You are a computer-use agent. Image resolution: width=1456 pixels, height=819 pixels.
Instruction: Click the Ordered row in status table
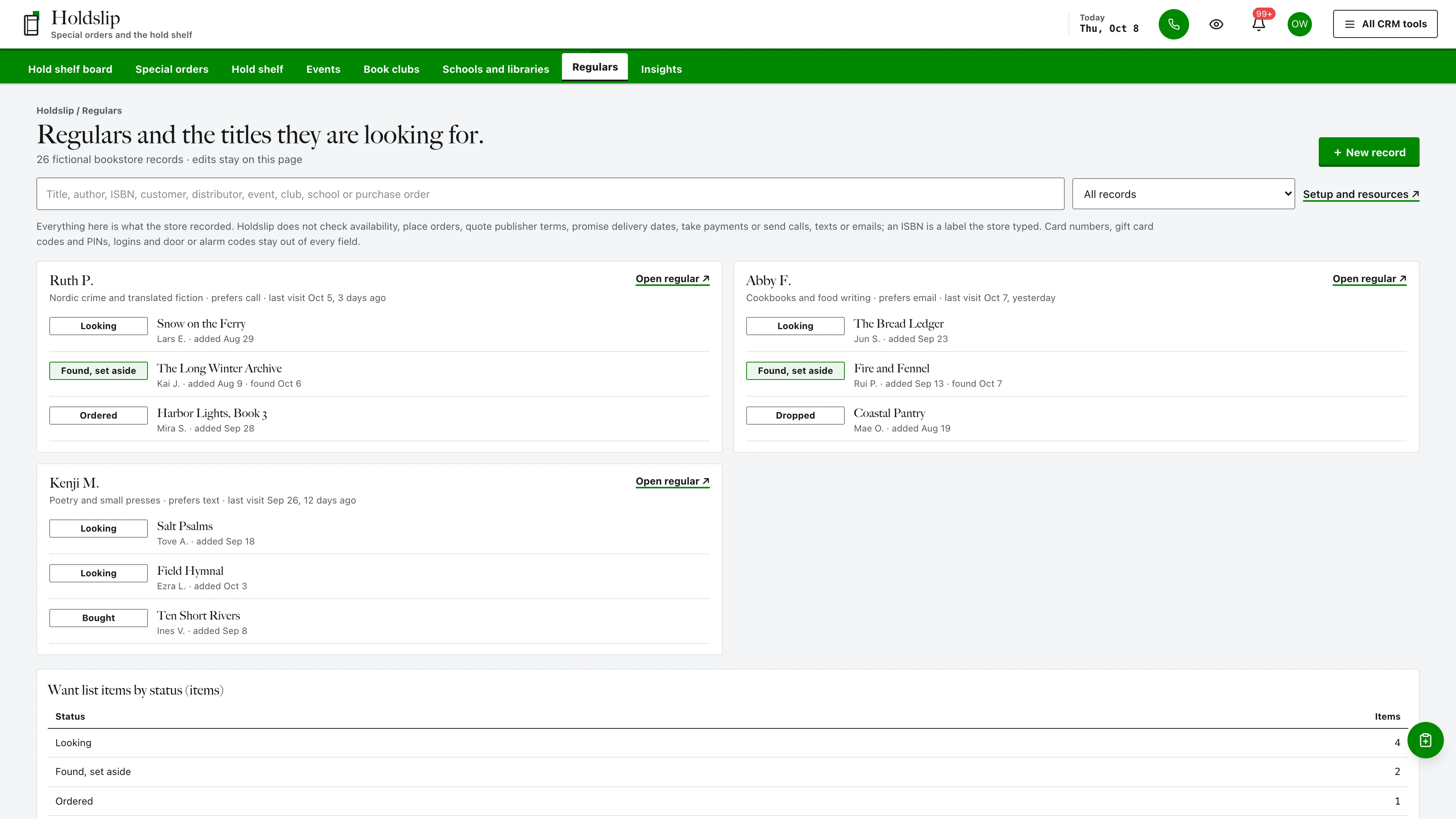728,801
